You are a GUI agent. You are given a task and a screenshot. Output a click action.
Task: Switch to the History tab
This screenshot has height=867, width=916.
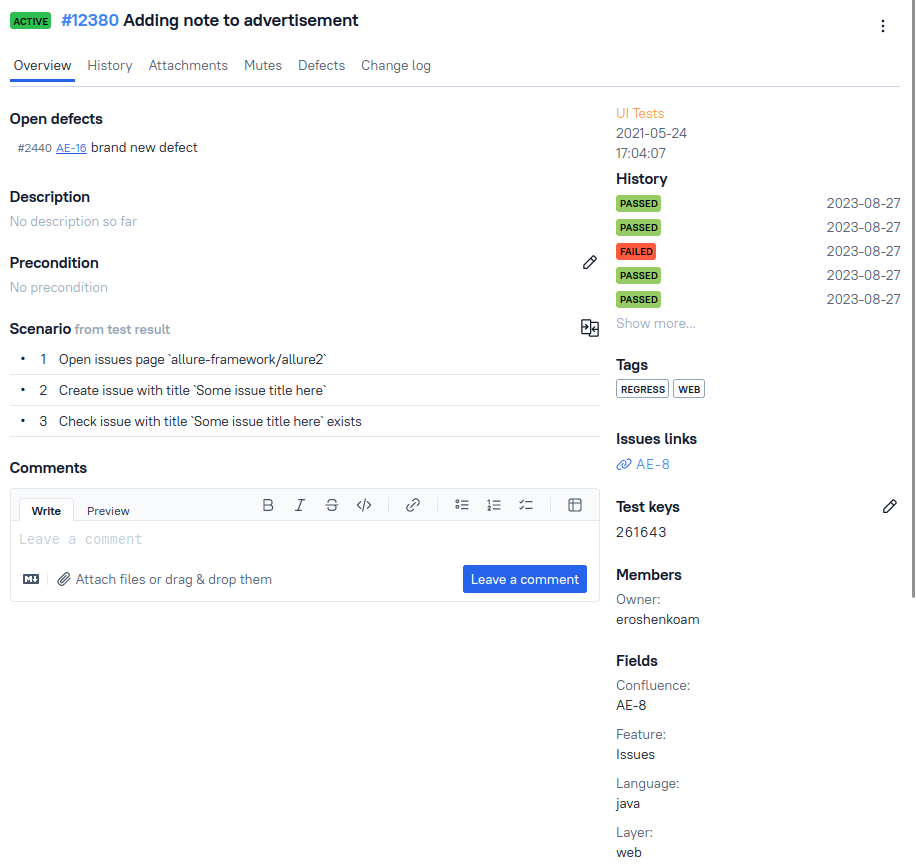tap(110, 65)
